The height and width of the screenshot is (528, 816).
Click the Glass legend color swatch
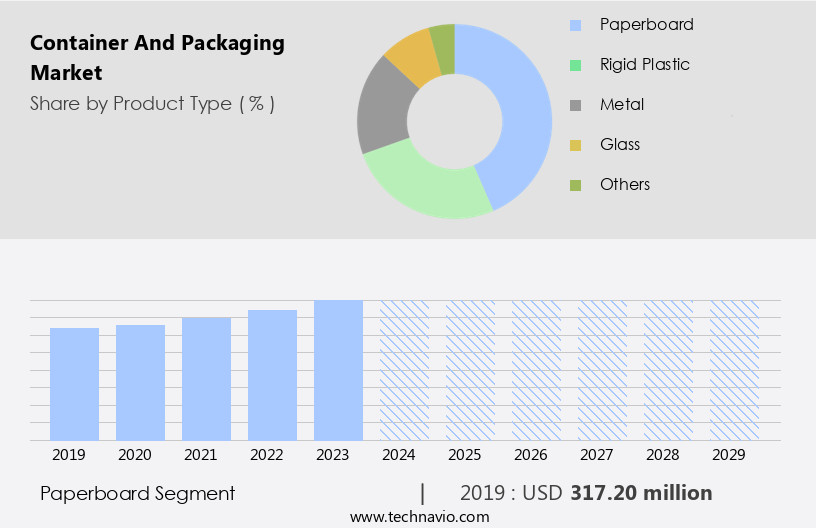click(575, 145)
